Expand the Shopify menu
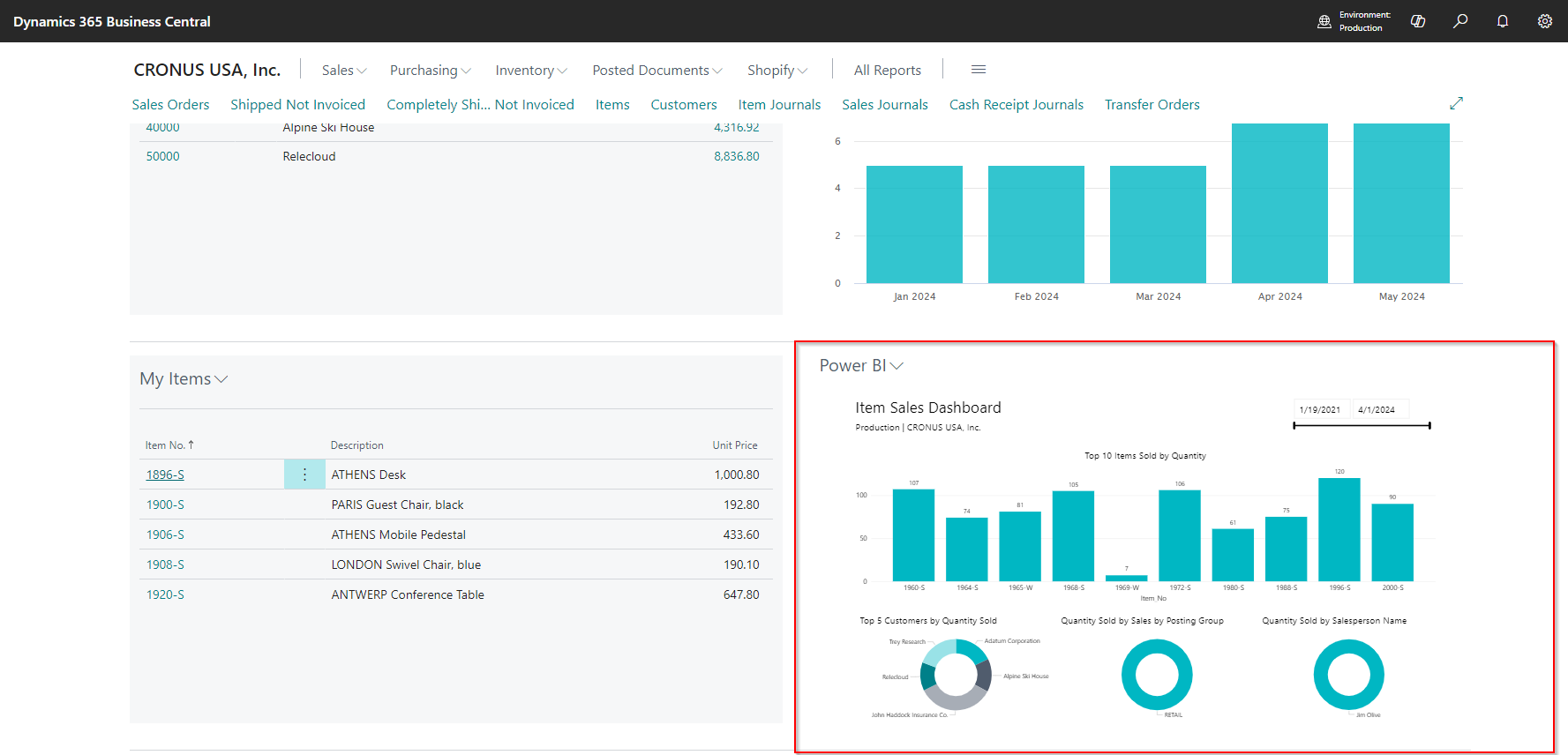 [777, 71]
